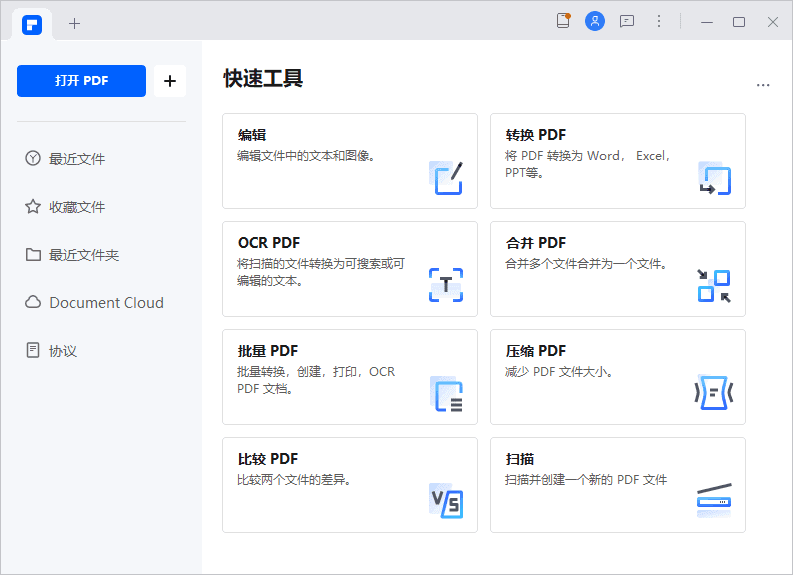Click the Scan (扫描) scanner icon
Screen dimensions: 793x575
tap(714, 500)
